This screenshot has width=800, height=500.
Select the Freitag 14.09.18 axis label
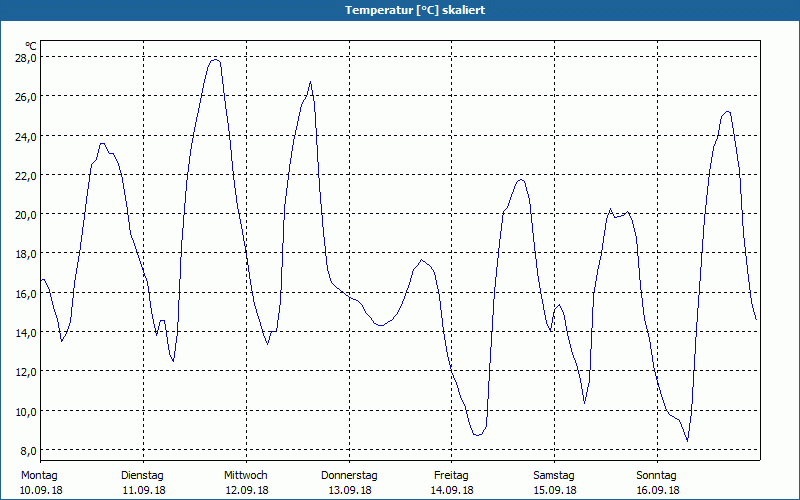click(452, 483)
